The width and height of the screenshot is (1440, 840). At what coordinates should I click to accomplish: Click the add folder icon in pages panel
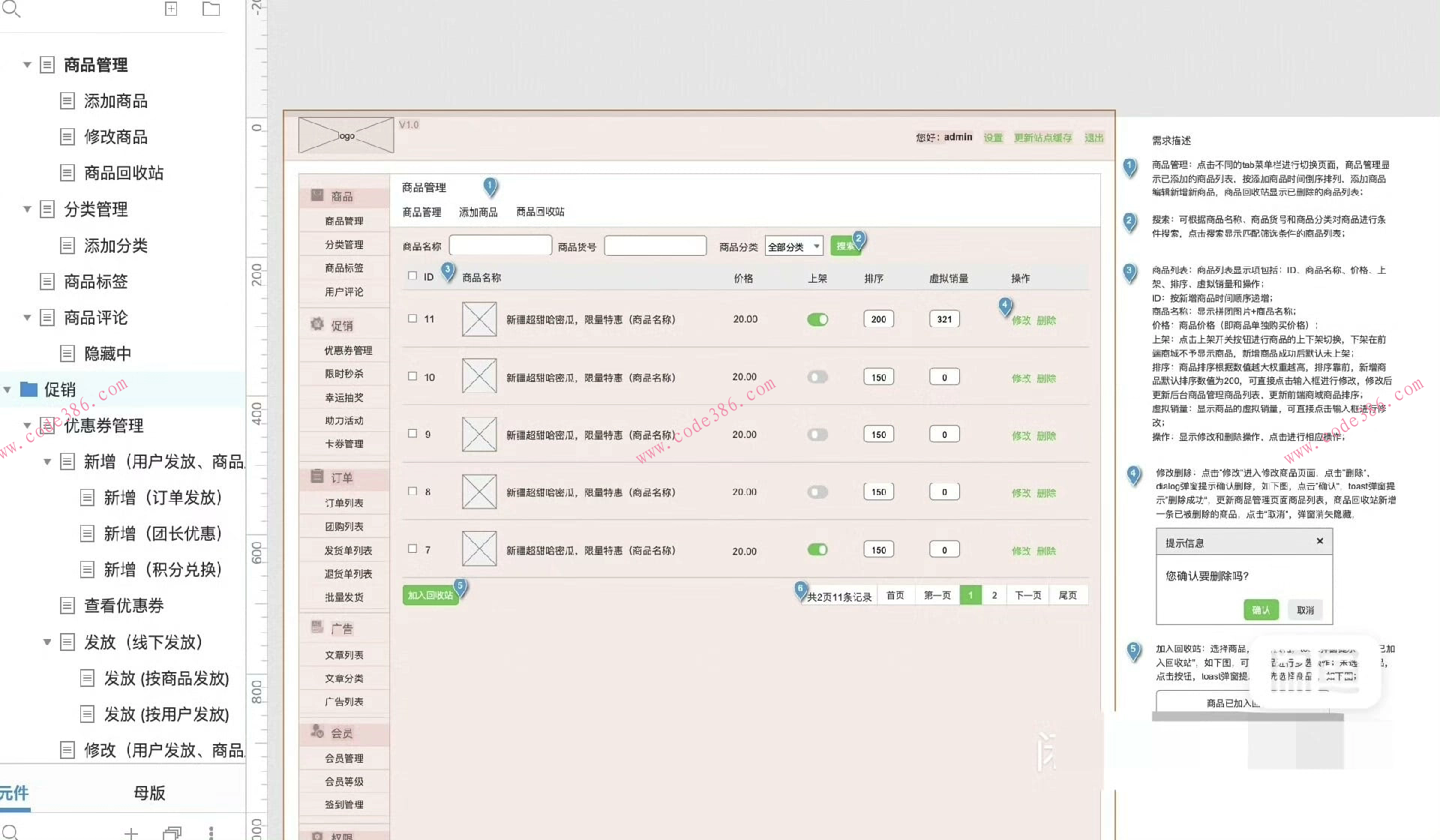[x=211, y=9]
